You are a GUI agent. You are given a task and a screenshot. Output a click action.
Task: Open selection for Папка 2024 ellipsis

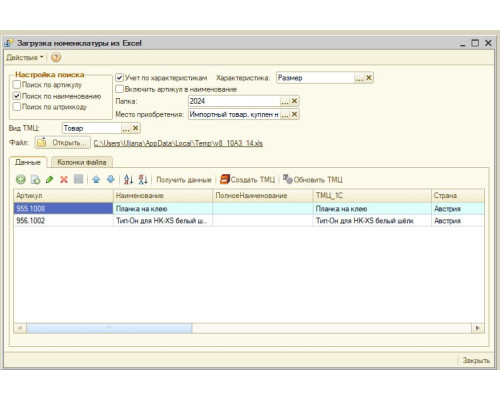[x=285, y=101]
